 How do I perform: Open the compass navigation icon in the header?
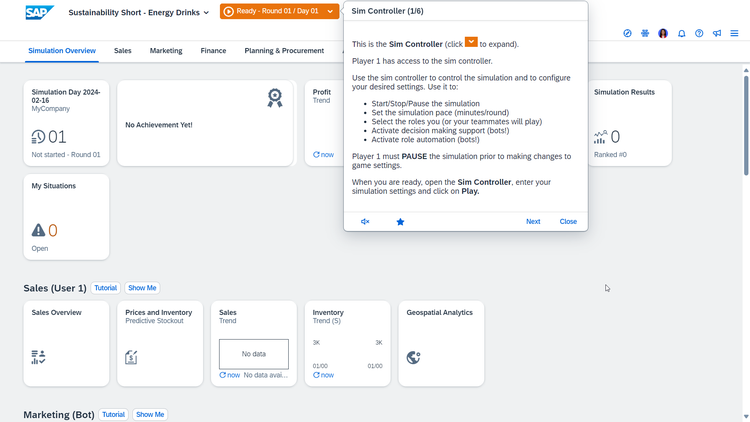pos(627,33)
